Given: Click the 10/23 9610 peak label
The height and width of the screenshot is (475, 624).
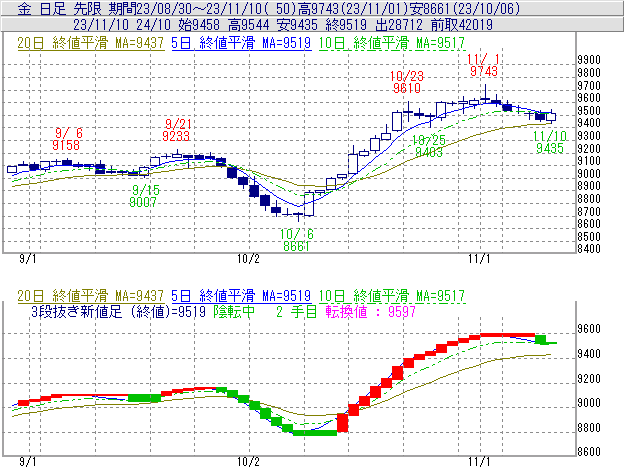Looking at the screenshot, I should [x=407, y=82].
